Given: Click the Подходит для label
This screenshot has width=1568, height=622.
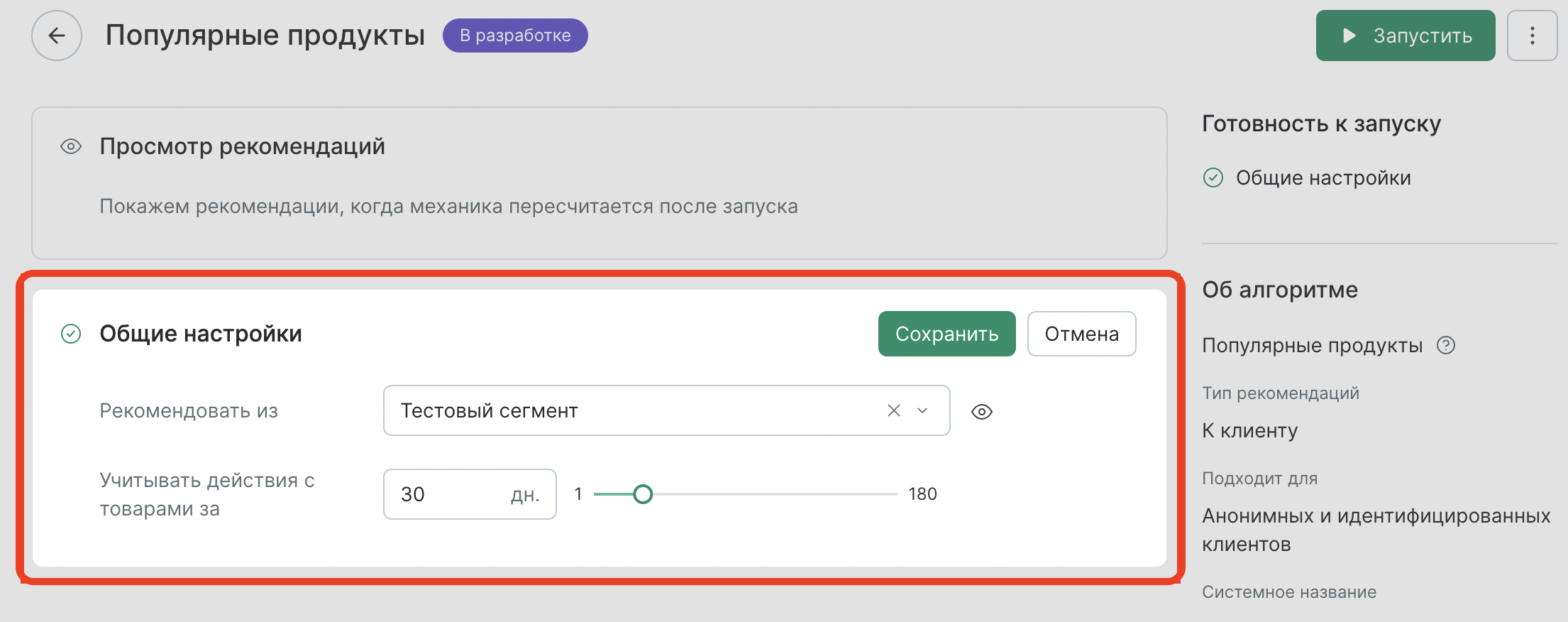Looking at the screenshot, I should tap(1259, 479).
